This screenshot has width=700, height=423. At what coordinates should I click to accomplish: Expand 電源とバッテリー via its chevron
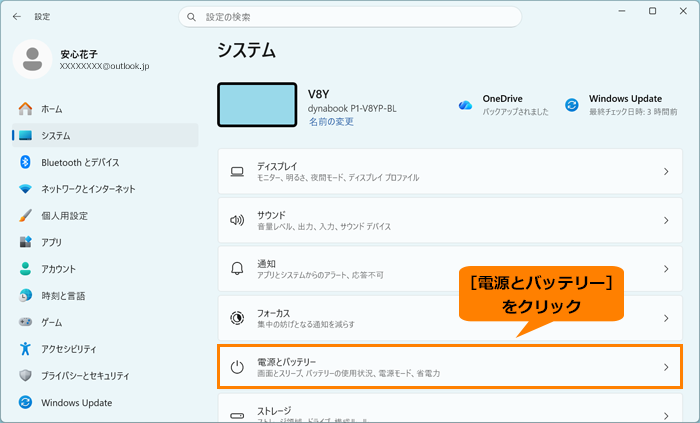click(666, 367)
